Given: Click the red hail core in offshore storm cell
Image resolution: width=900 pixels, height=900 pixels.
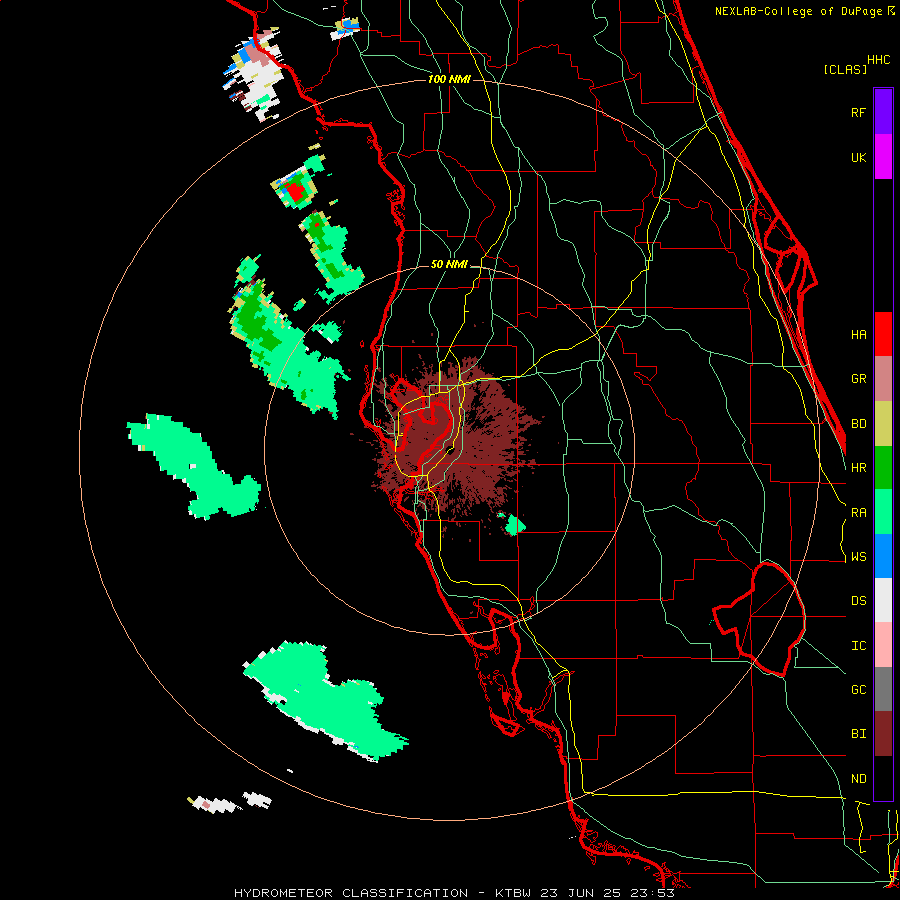Looking at the screenshot, I should [296, 192].
